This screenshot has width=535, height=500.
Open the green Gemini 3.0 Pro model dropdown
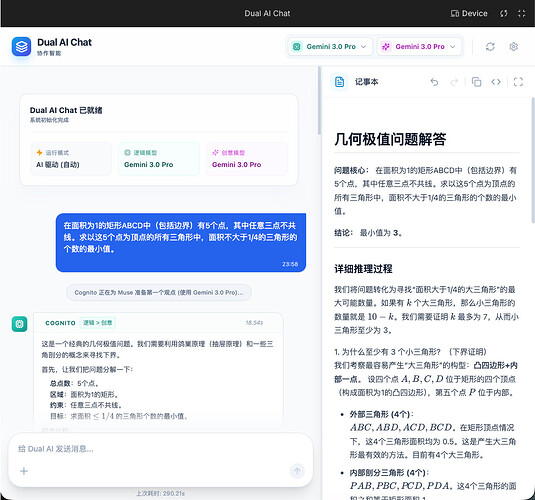click(331, 46)
